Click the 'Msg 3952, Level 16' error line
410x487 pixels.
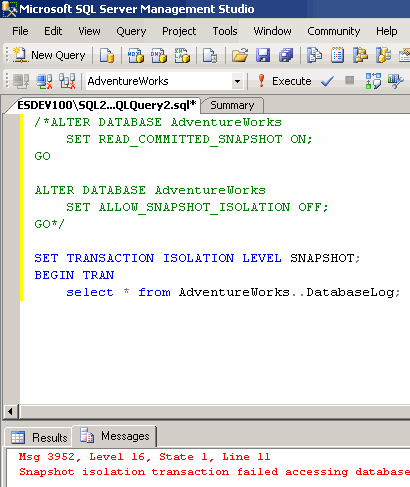point(144,456)
